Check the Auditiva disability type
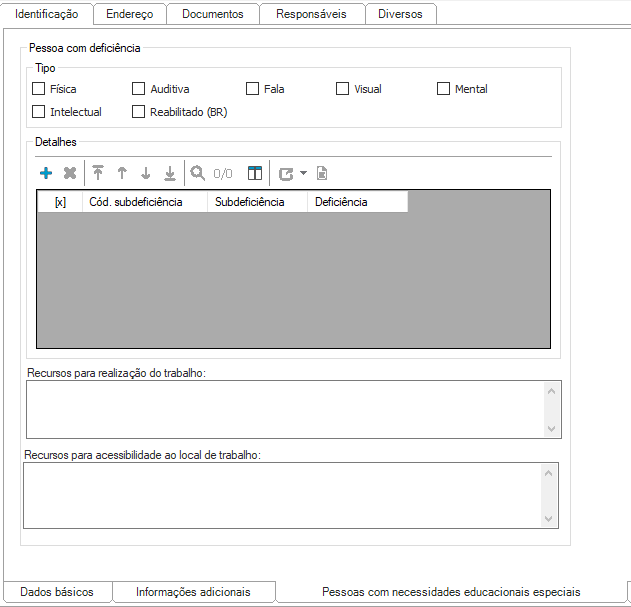 (139, 89)
